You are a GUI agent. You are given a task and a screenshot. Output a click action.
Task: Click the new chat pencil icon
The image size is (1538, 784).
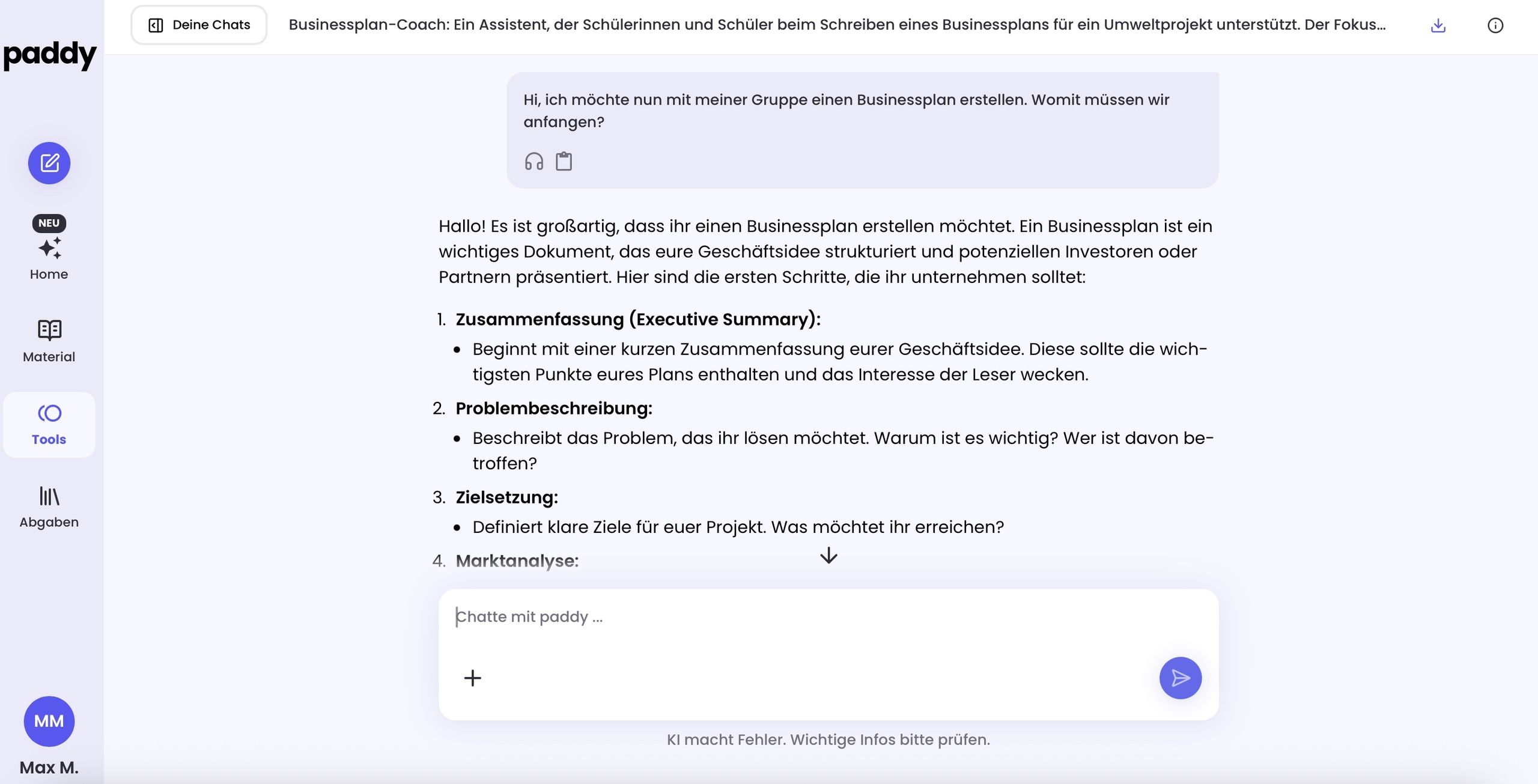coord(49,163)
